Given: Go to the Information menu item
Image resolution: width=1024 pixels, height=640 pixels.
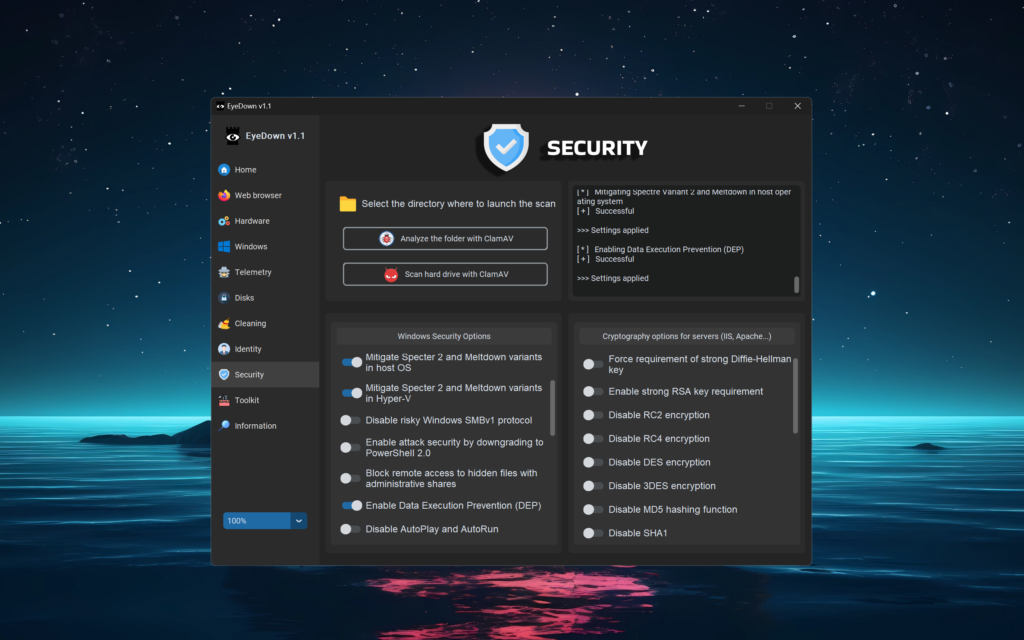Looking at the screenshot, I should [255, 426].
